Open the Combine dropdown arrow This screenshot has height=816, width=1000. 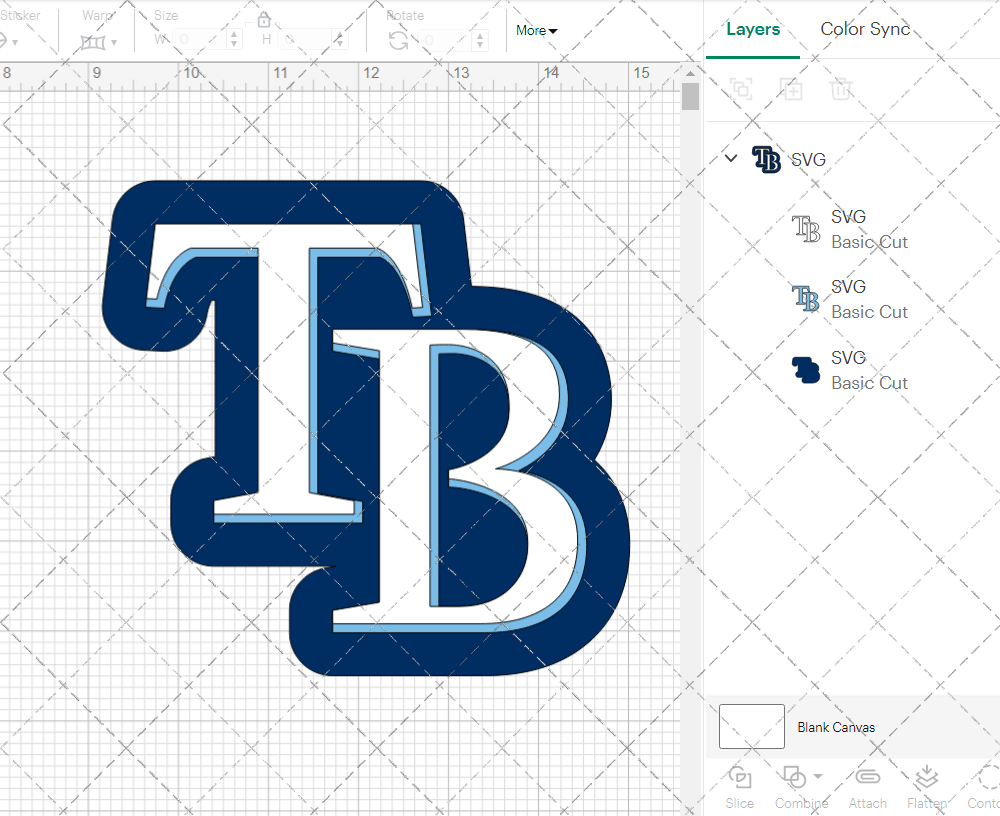(x=818, y=777)
